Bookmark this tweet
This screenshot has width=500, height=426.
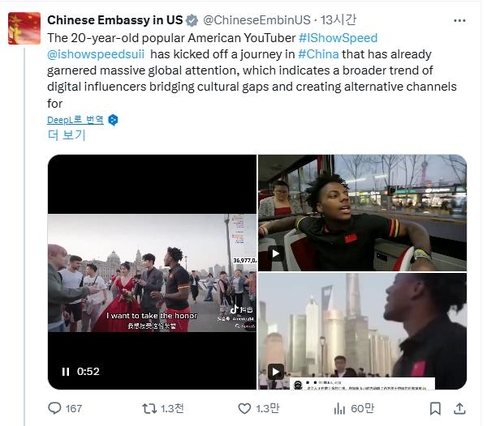click(435, 408)
